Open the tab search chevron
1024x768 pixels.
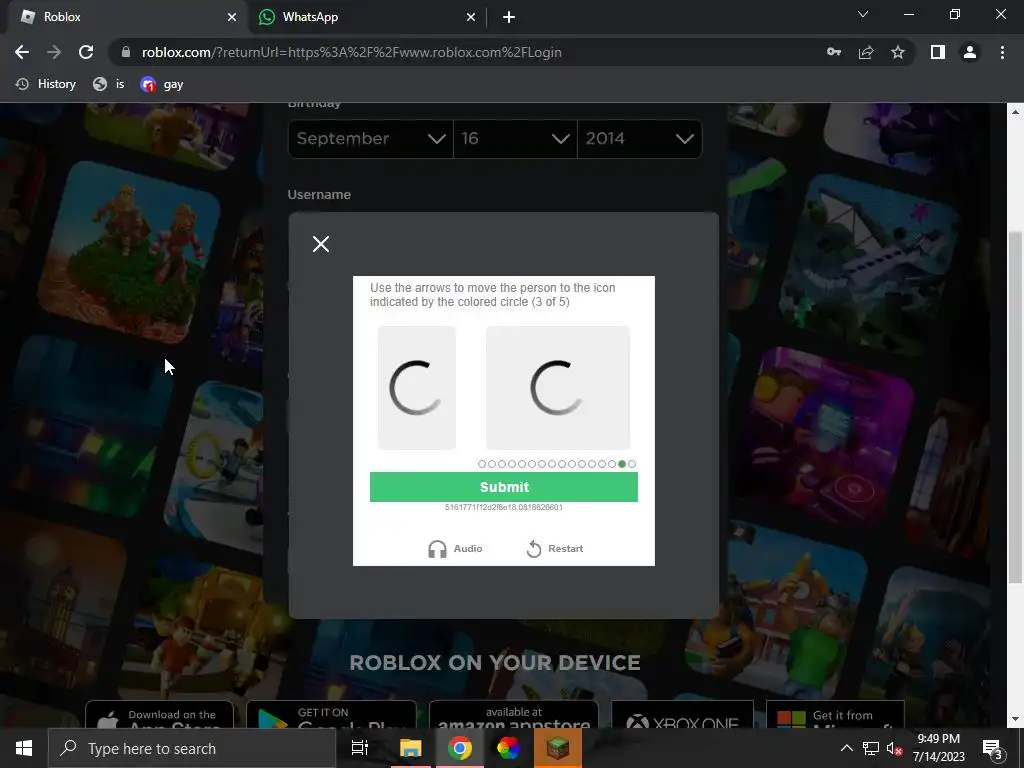click(863, 14)
